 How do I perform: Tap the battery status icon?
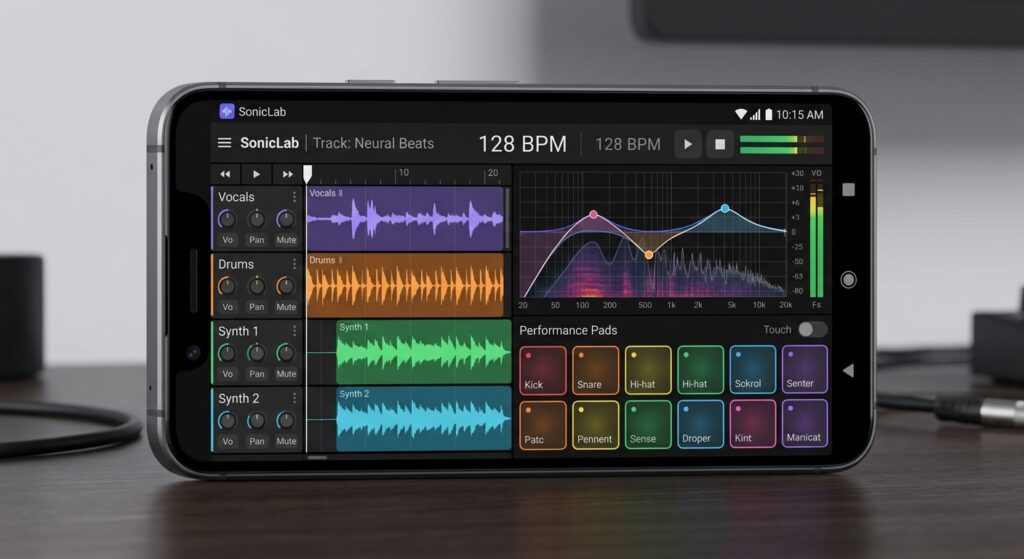(769, 114)
